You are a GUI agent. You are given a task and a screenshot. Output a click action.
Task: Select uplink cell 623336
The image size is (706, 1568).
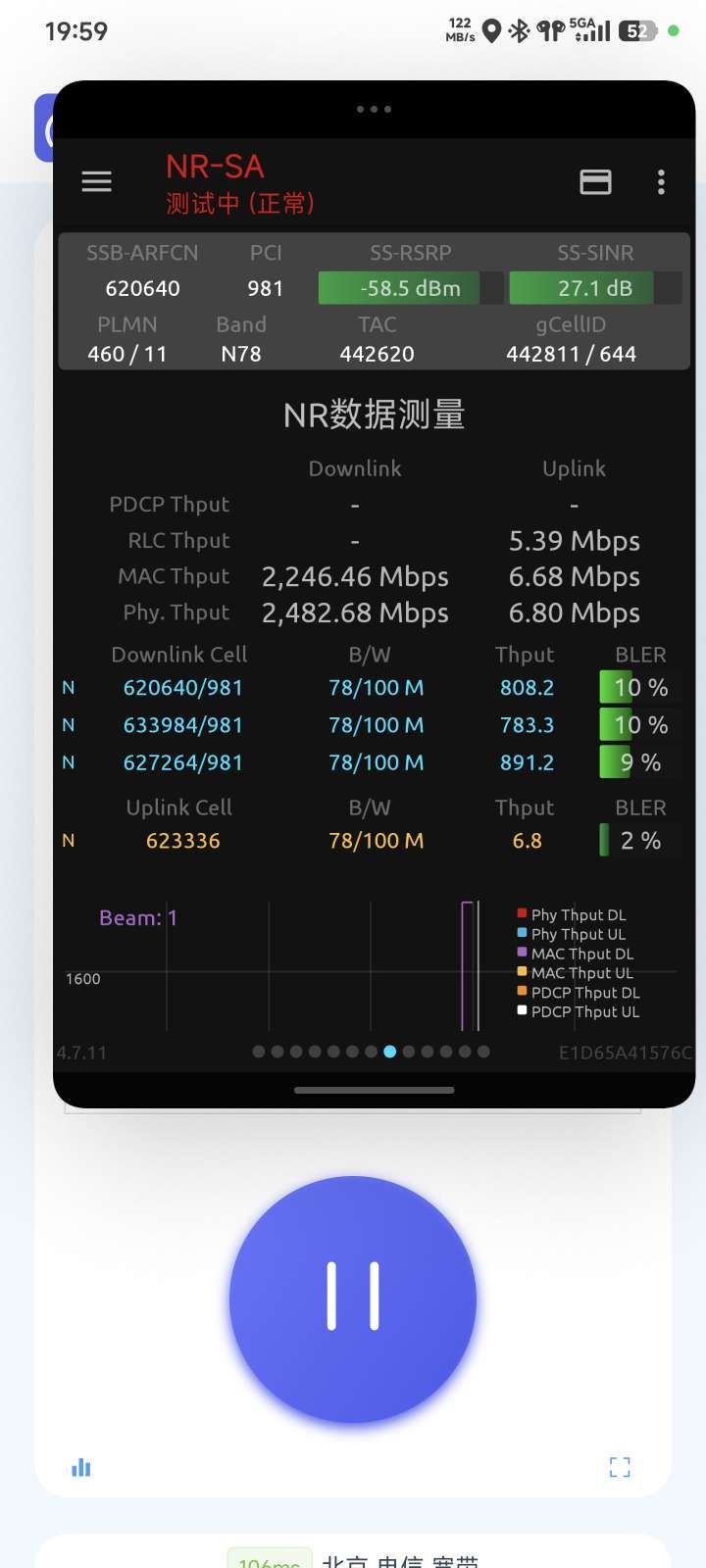[183, 841]
